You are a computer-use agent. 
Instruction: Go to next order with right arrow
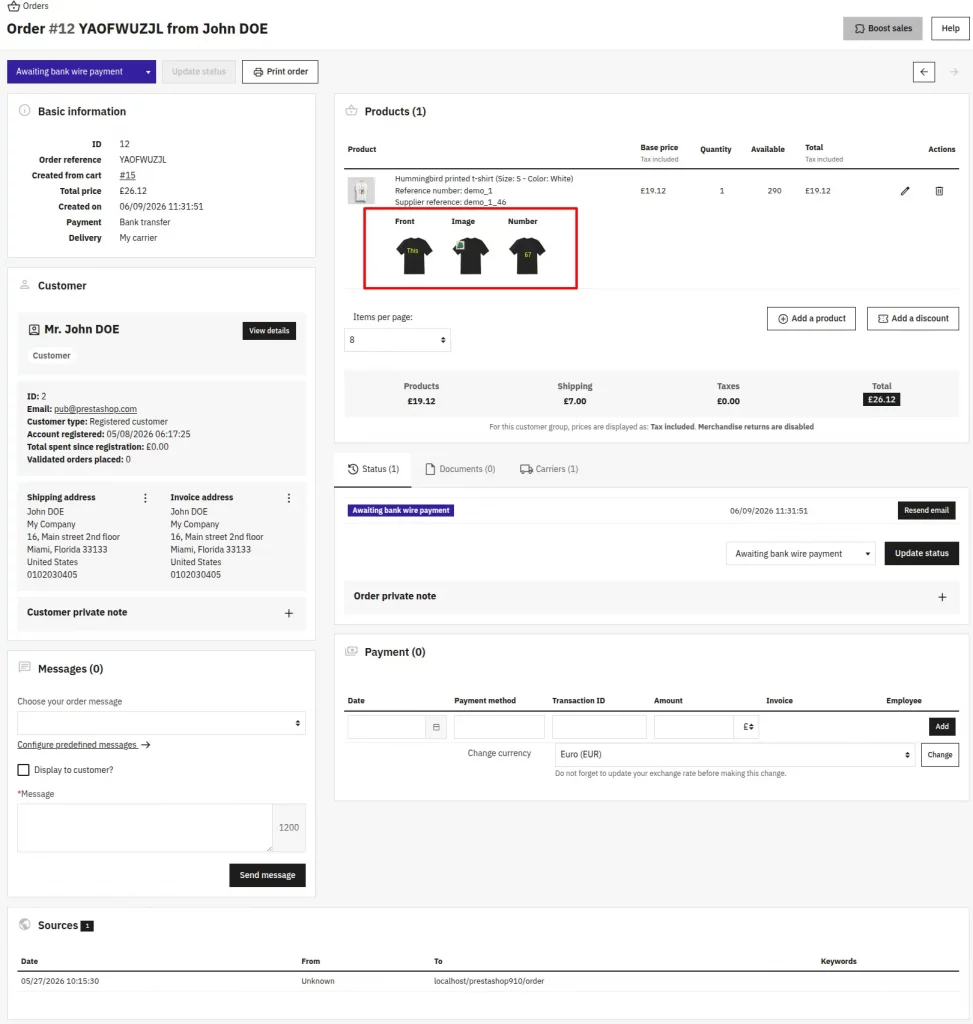954,72
